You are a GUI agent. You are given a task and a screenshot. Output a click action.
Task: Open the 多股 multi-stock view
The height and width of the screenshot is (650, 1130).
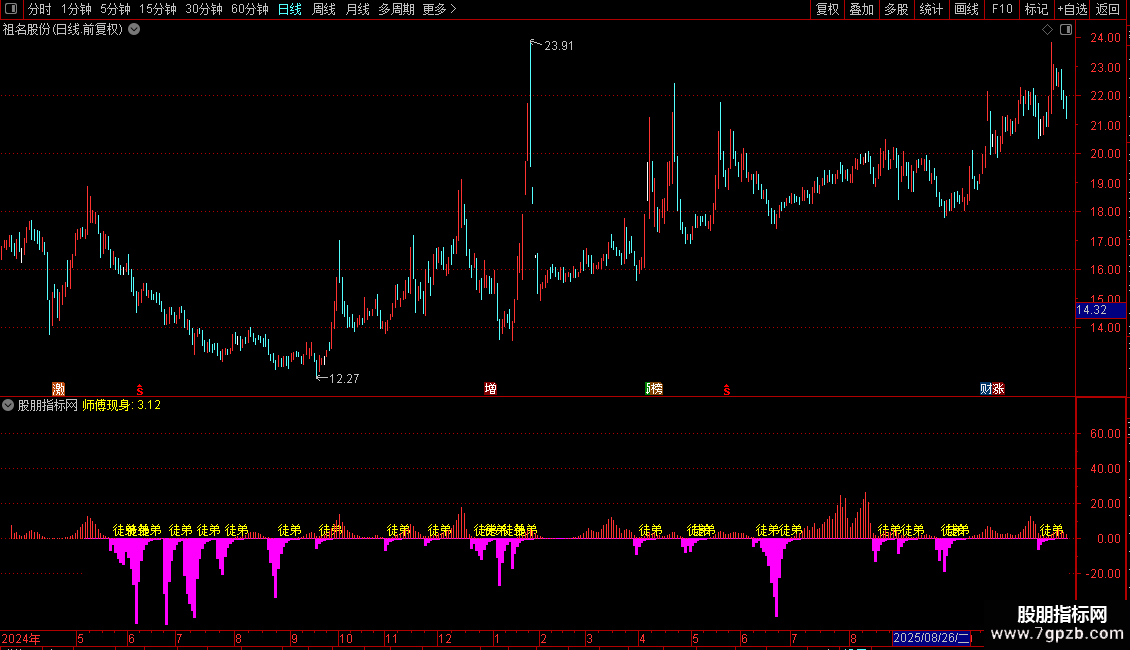tap(896, 9)
